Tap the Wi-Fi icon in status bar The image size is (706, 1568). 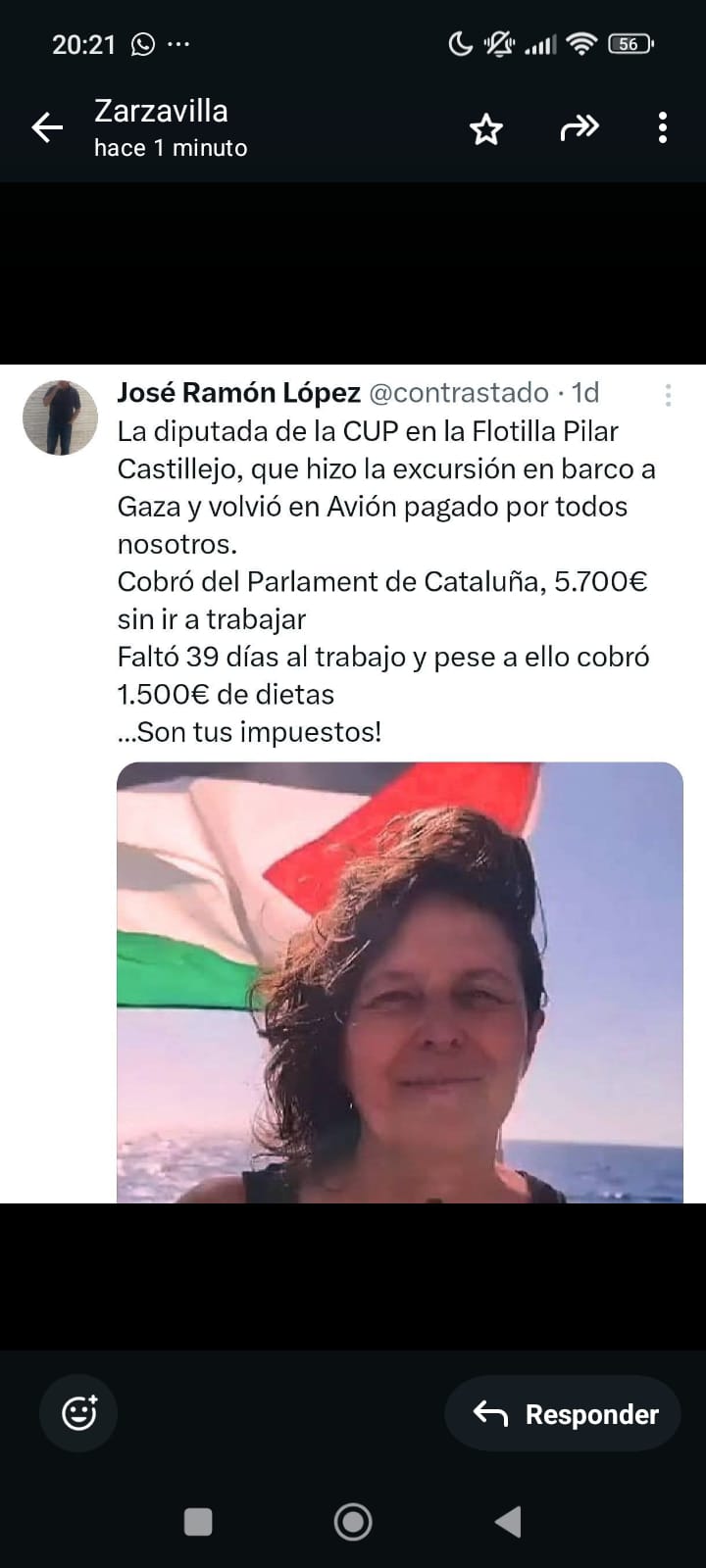coord(582,44)
